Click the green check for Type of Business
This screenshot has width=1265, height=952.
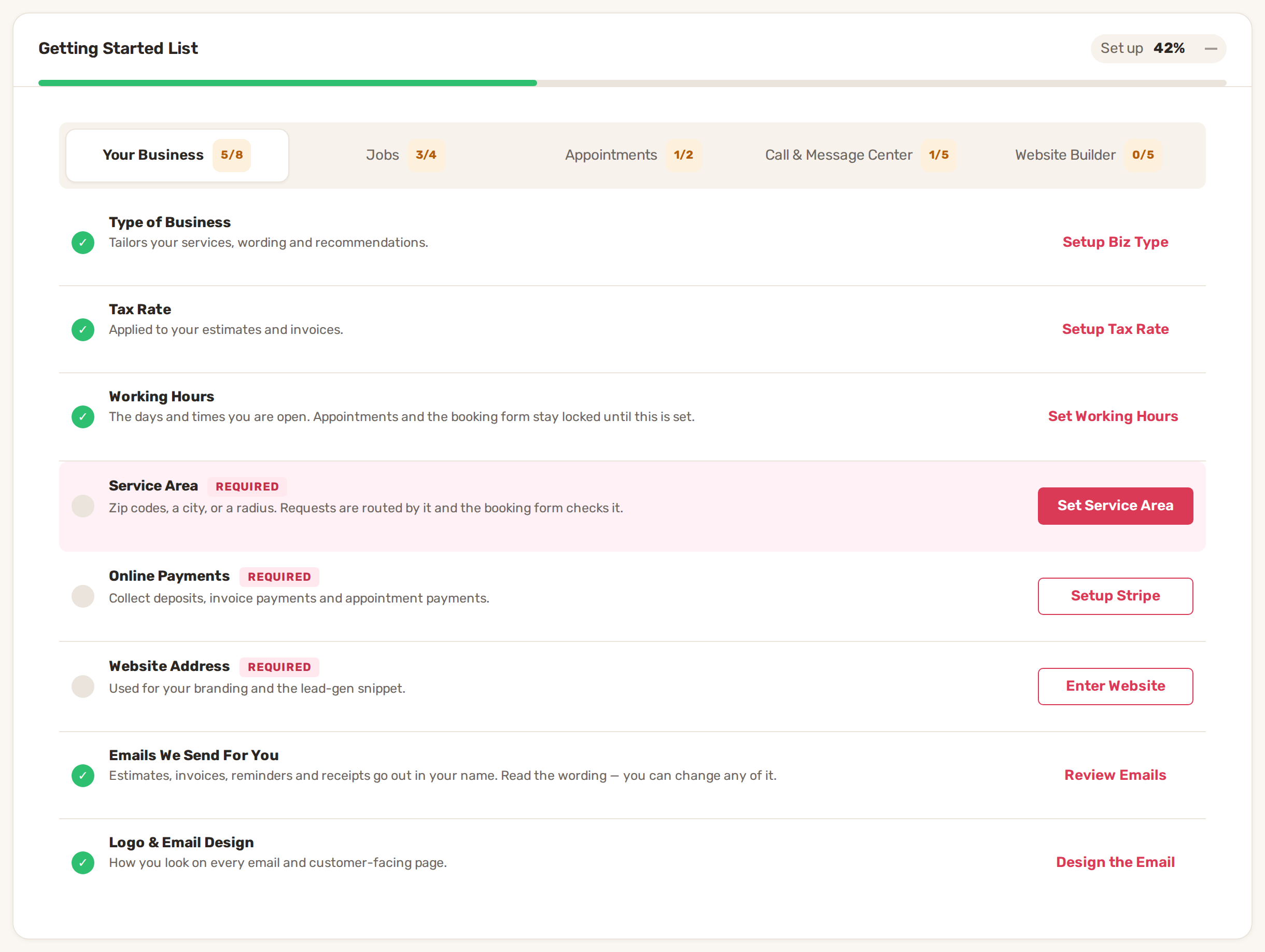coord(83,243)
